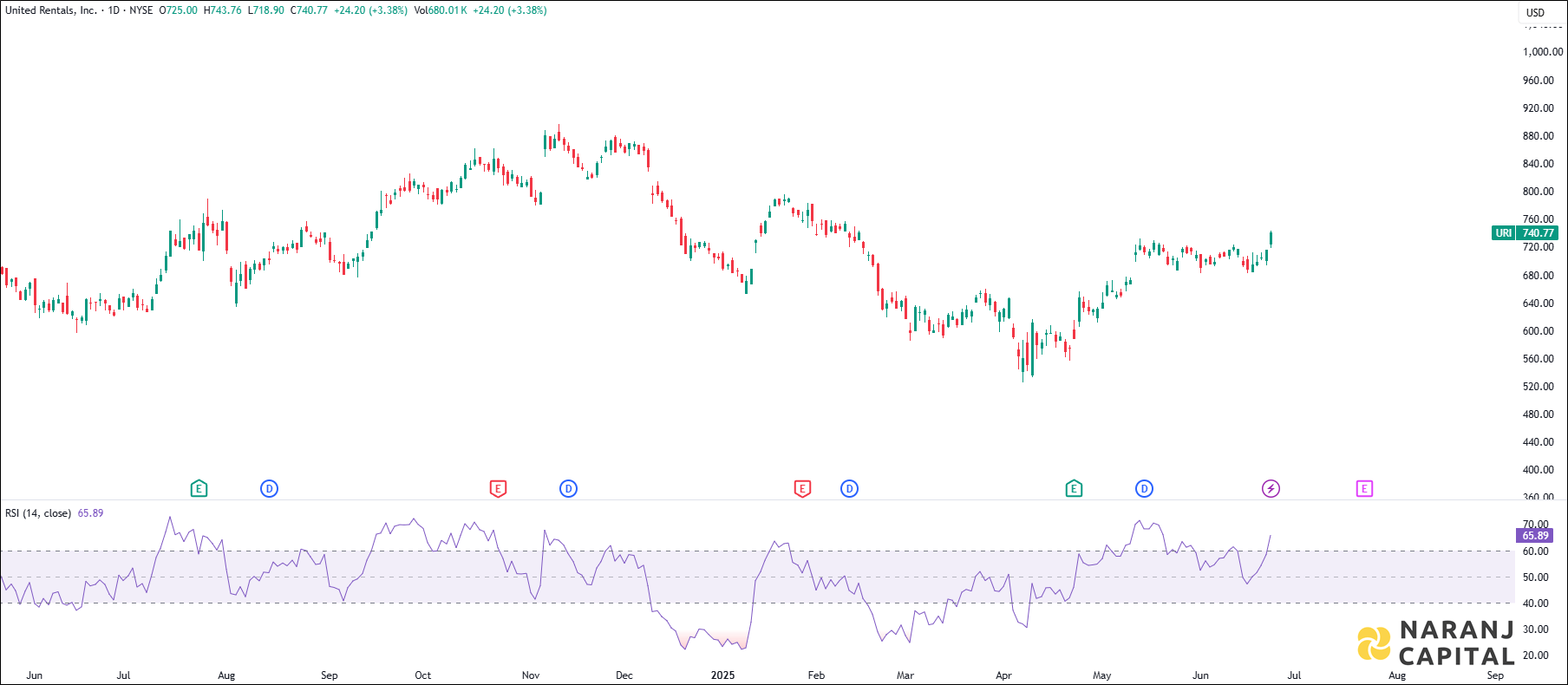Click the C740.77 close value

309,10
